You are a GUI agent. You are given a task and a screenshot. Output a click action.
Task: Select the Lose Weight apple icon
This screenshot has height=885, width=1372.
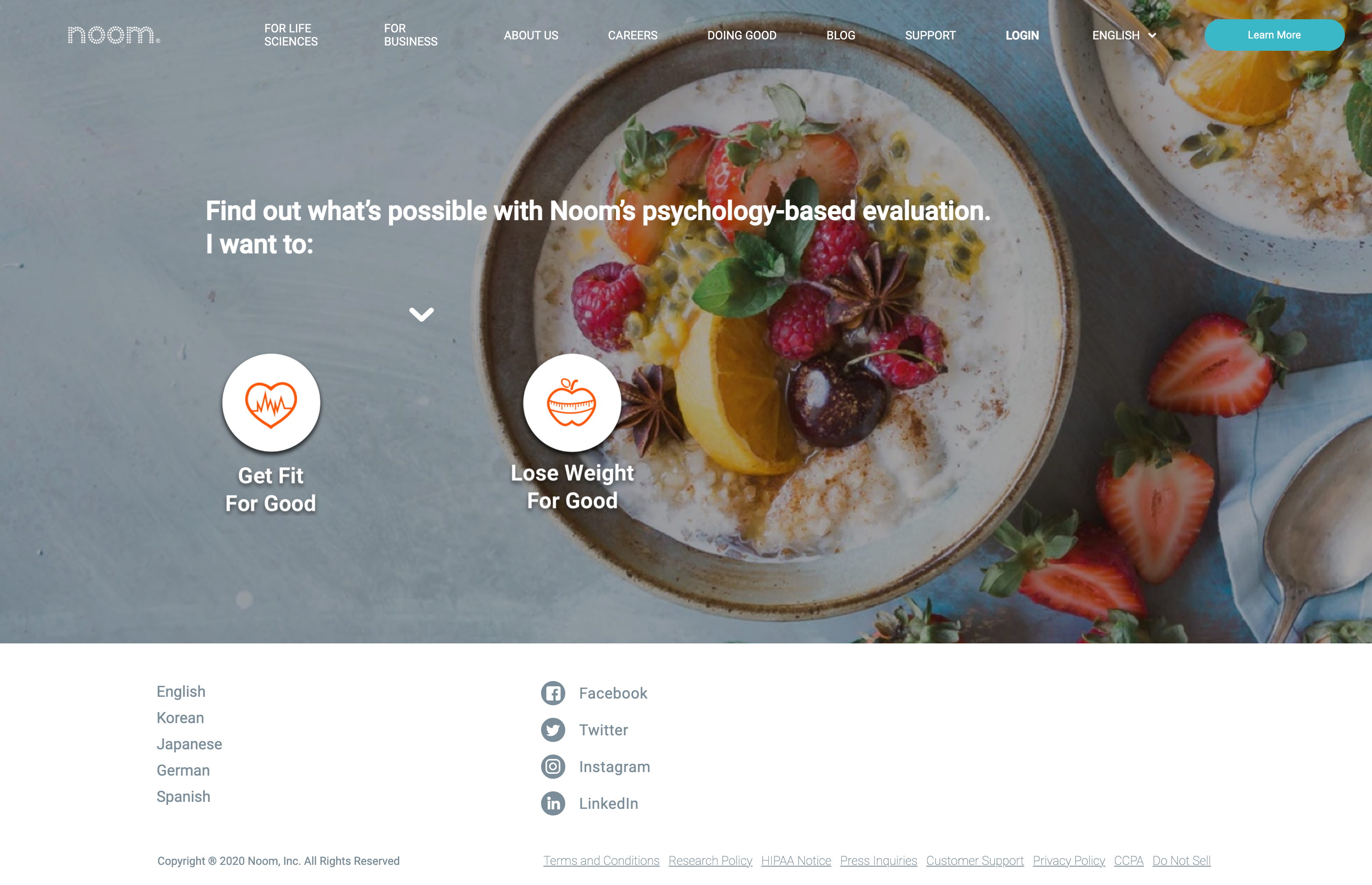tap(572, 403)
